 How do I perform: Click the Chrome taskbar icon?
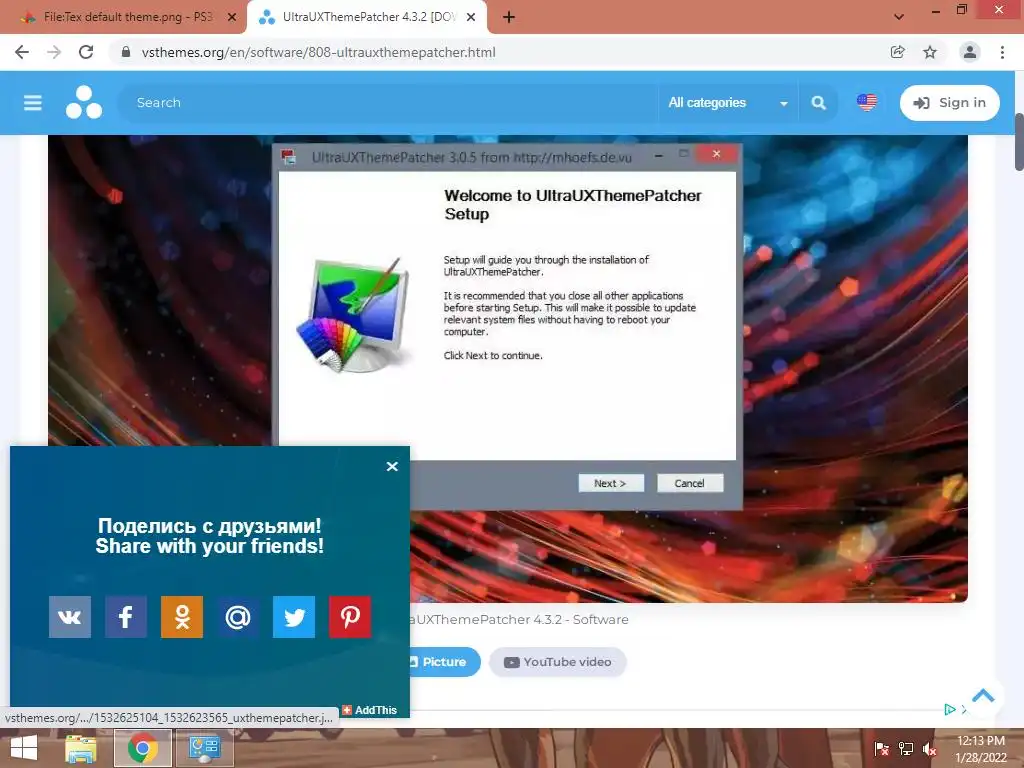[x=142, y=748]
